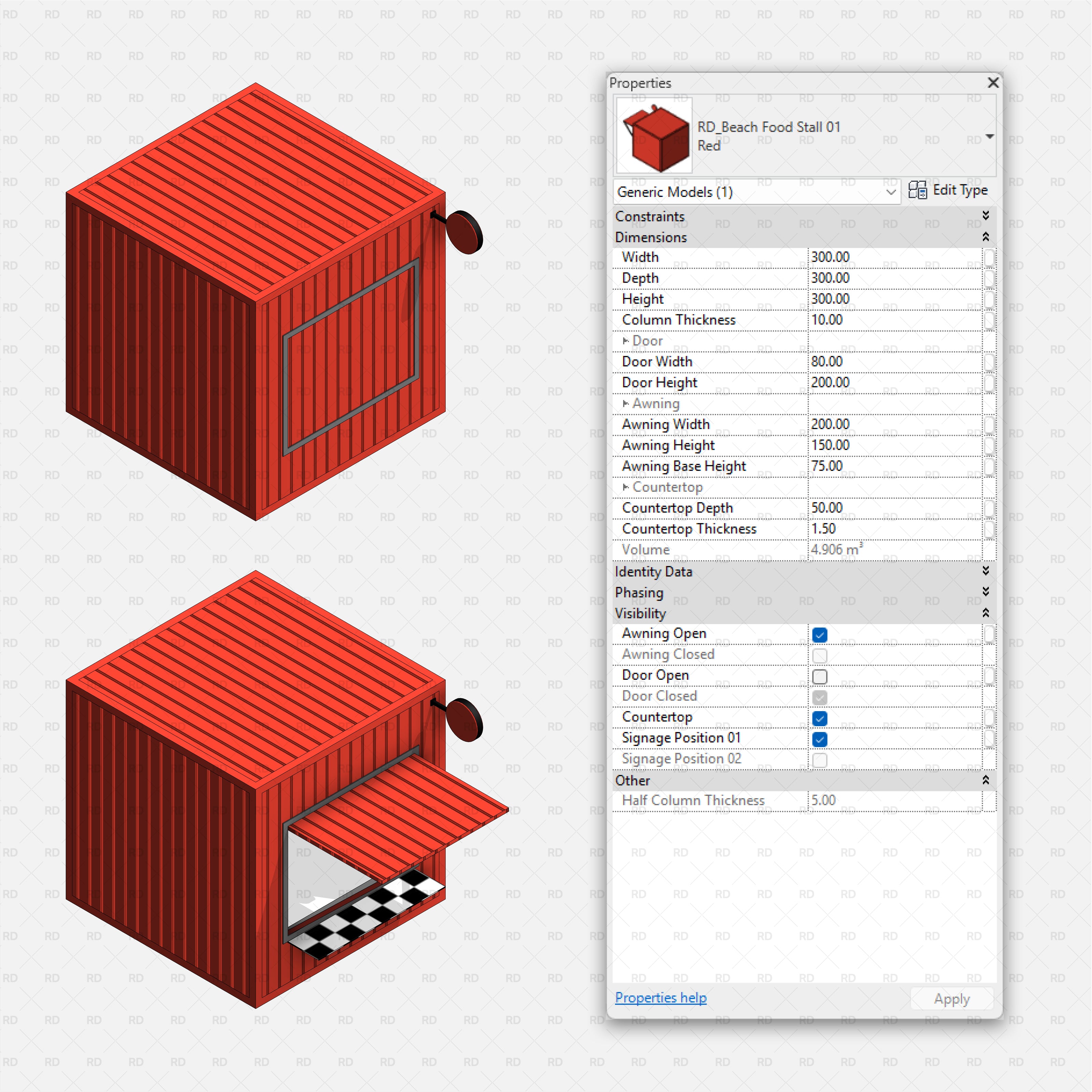Click the associate parameter button beside Door Width
This screenshot has width=1092, height=1092.
989,362
